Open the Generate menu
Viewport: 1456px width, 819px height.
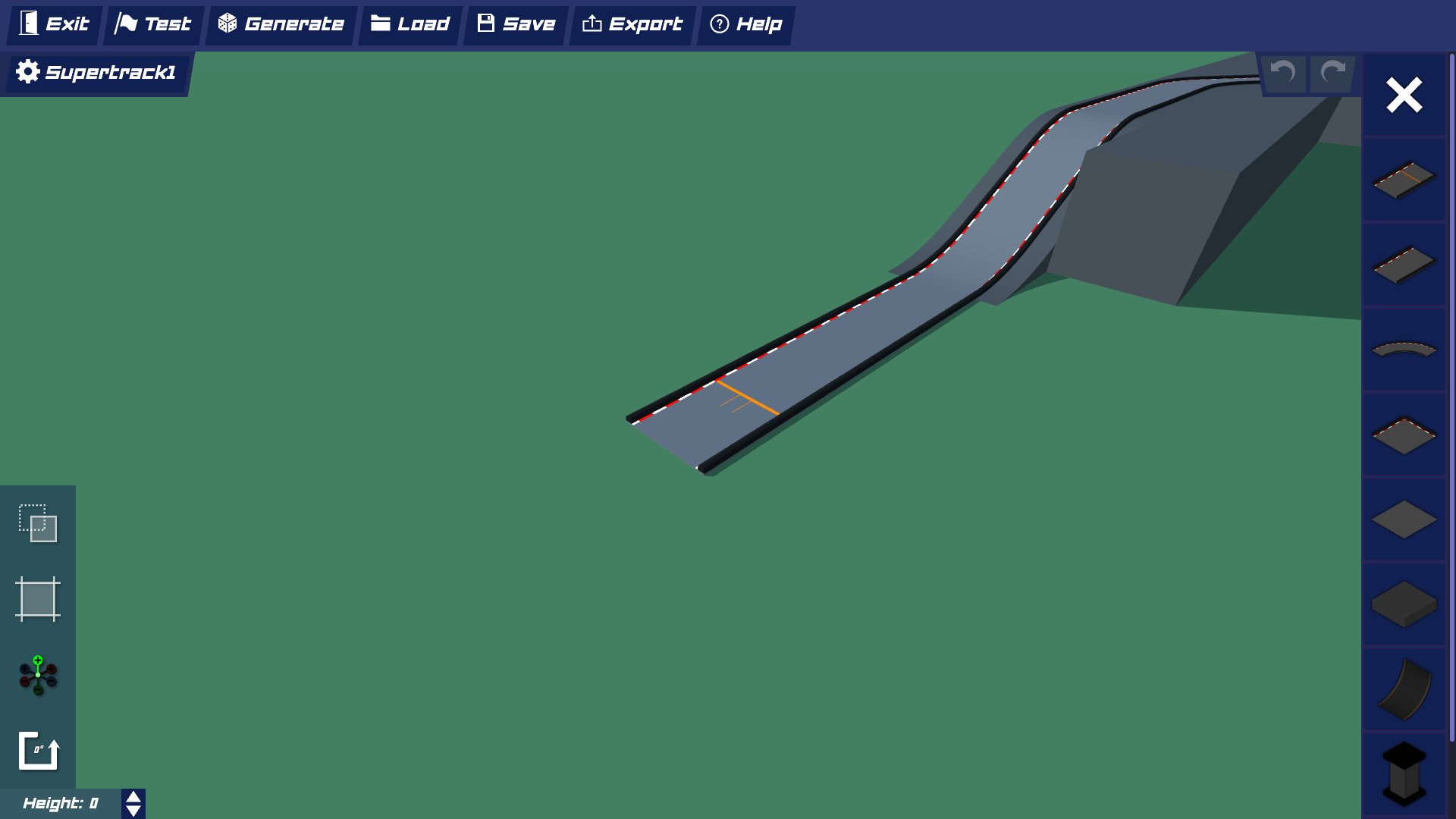click(281, 24)
